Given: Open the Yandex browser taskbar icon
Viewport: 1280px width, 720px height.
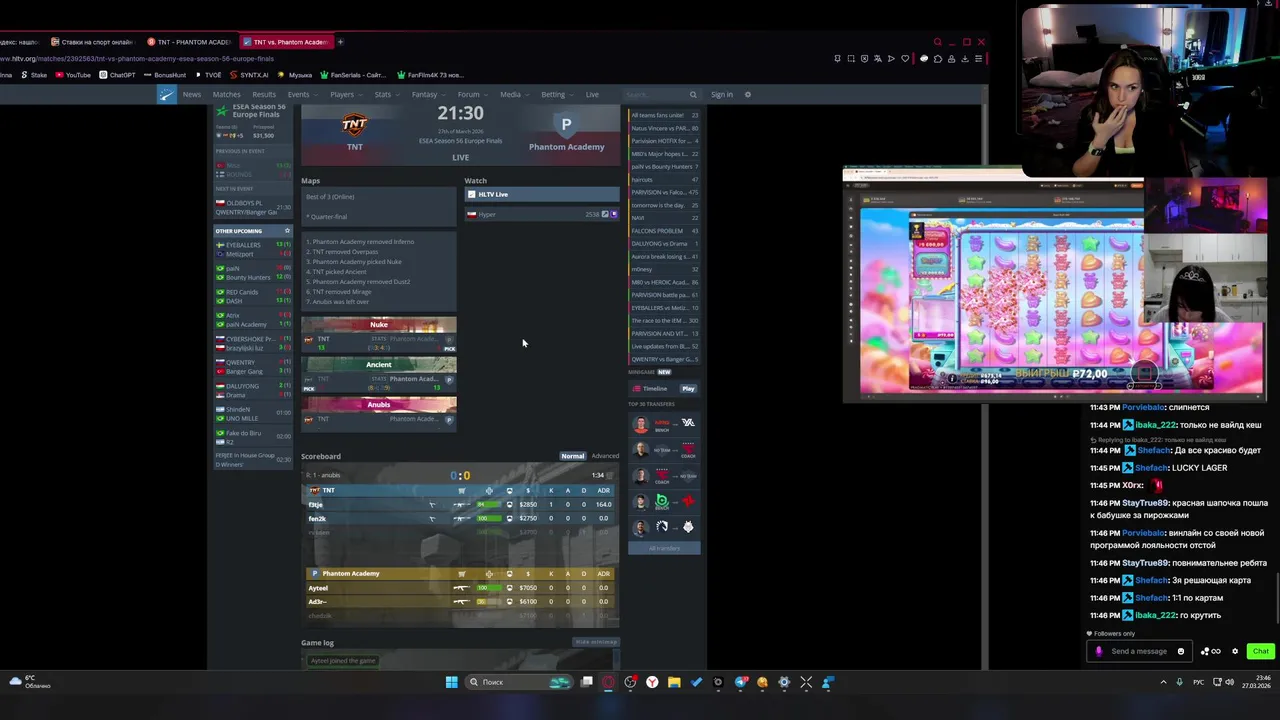Looking at the screenshot, I should click(652, 682).
